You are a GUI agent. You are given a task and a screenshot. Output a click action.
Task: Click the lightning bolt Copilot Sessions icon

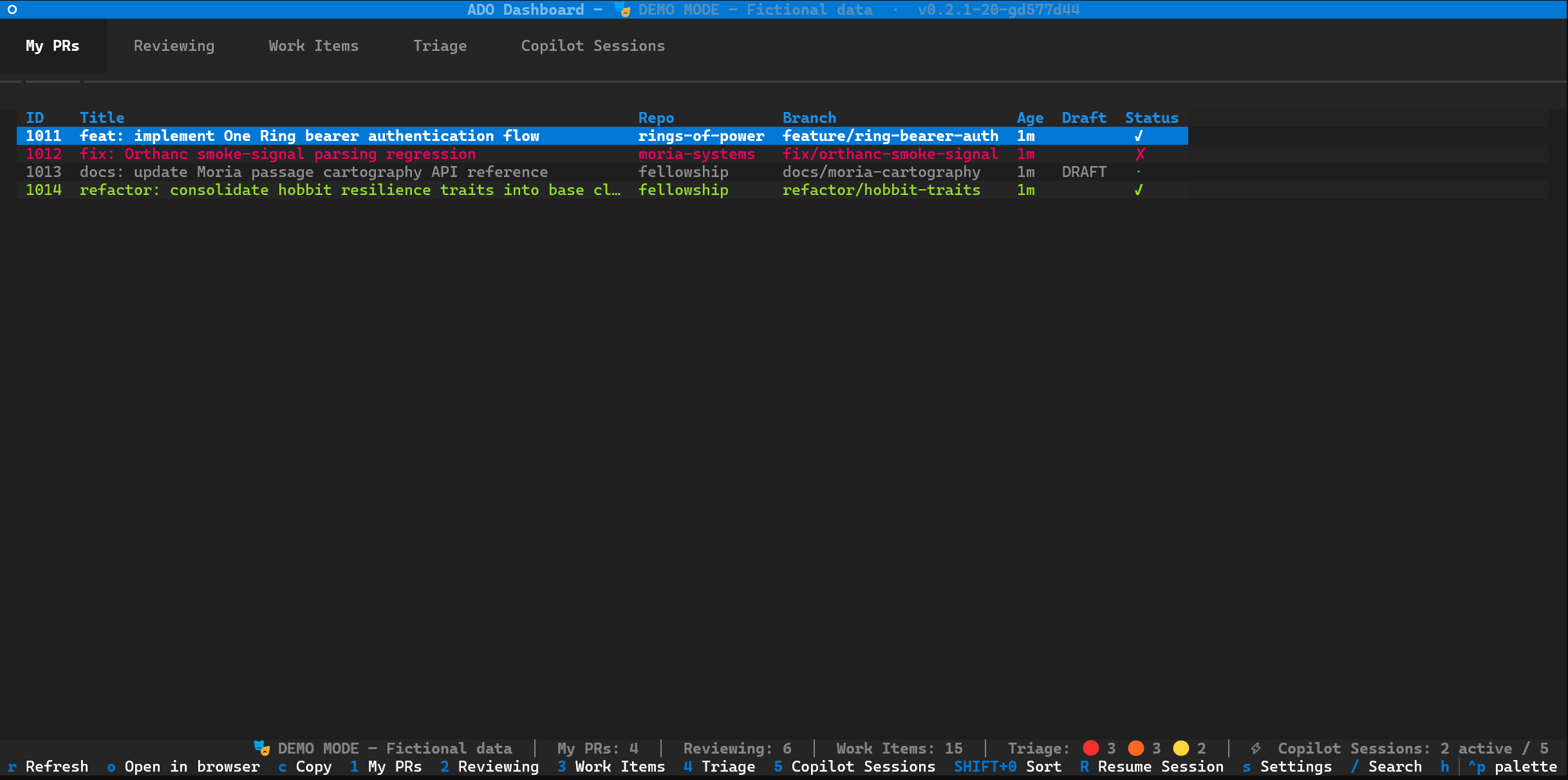click(1256, 748)
